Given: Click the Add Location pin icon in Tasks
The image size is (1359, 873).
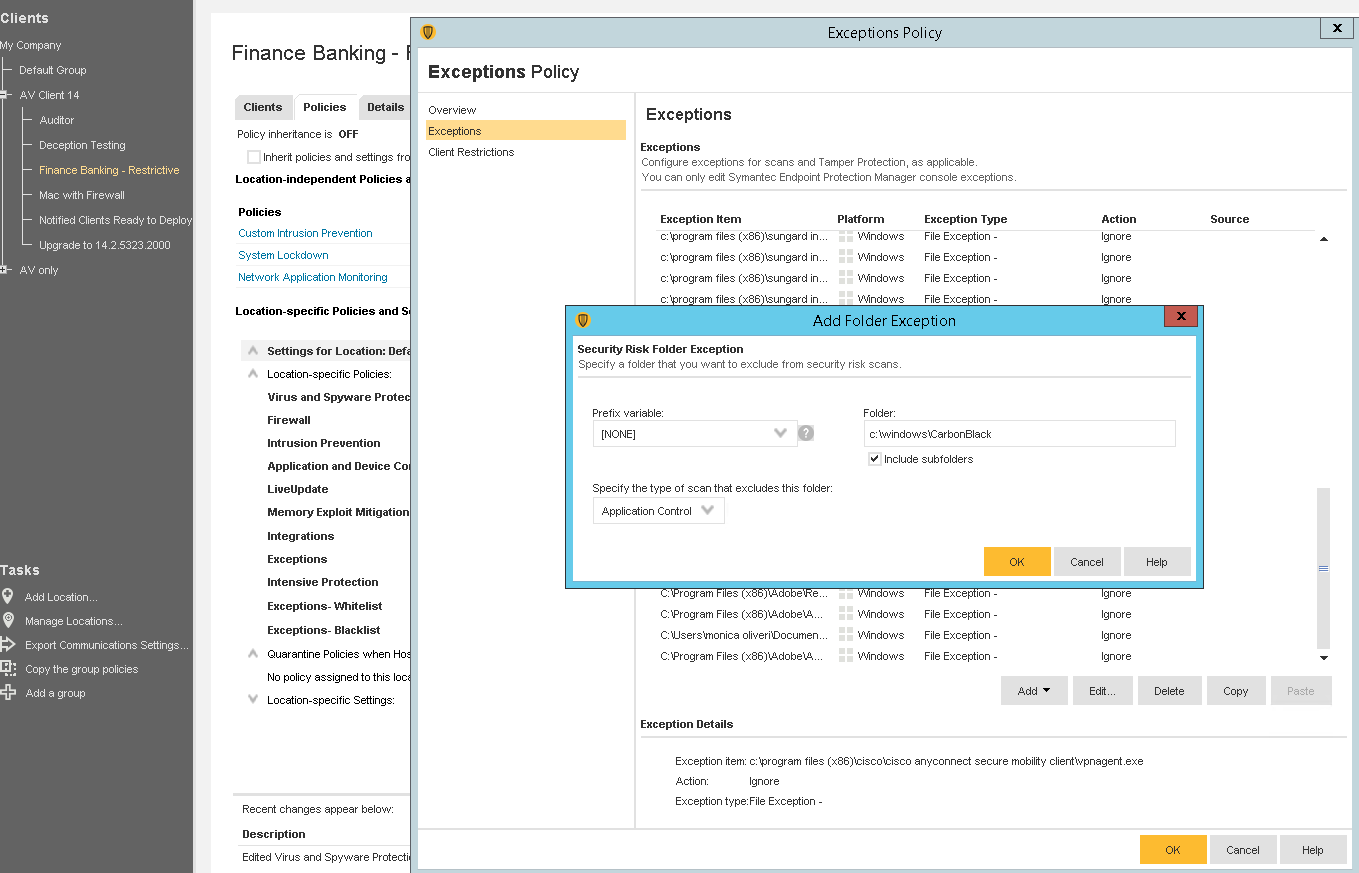Looking at the screenshot, I should (x=7, y=596).
